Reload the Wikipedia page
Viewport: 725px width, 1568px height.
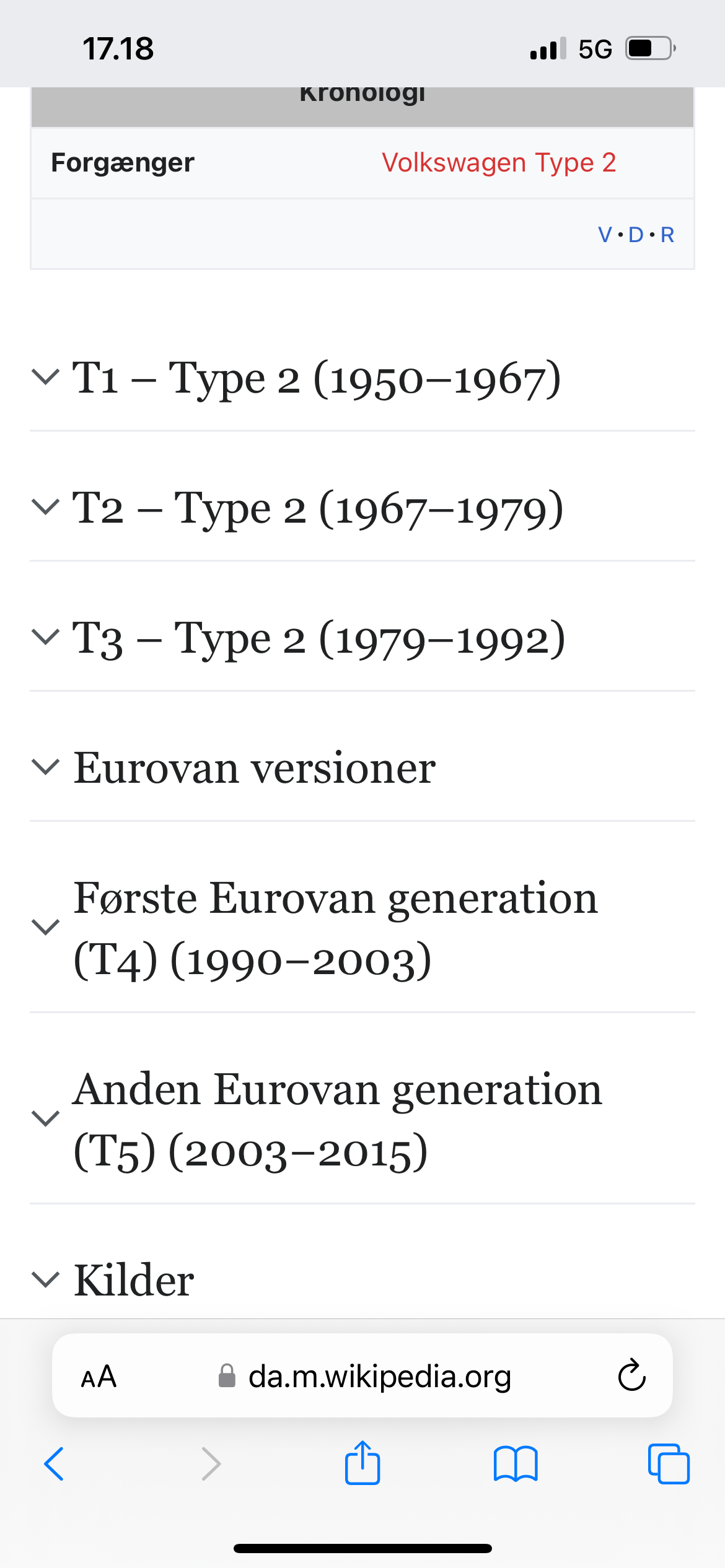pyautogui.click(x=631, y=1376)
